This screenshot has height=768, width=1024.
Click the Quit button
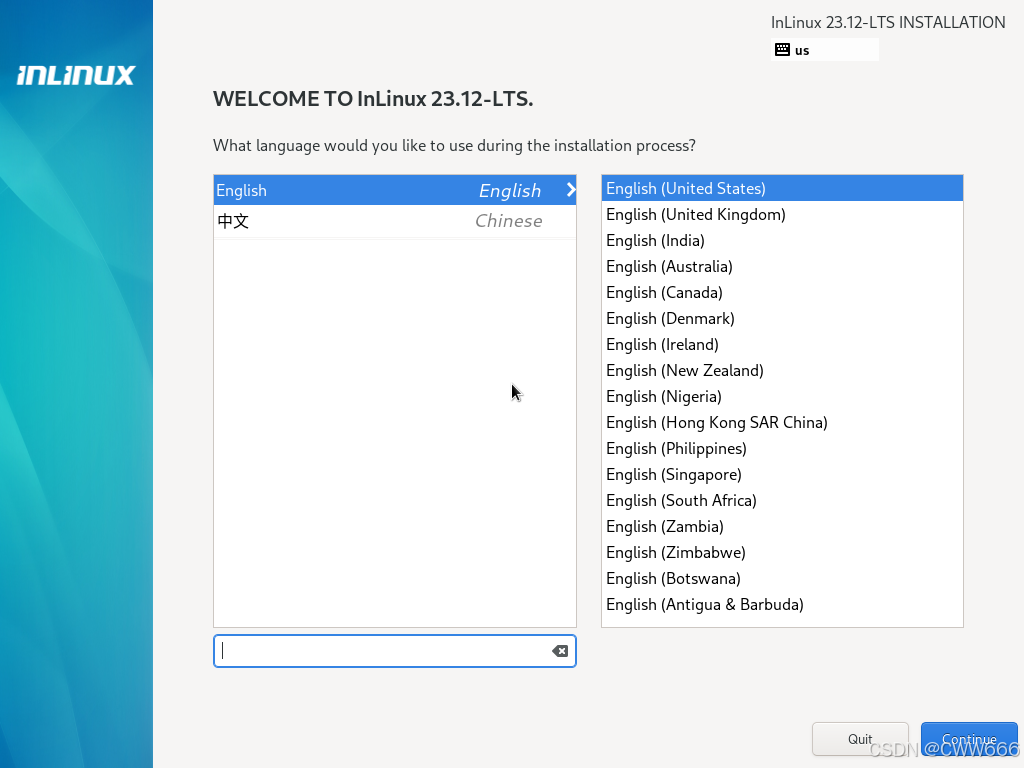(x=859, y=738)
